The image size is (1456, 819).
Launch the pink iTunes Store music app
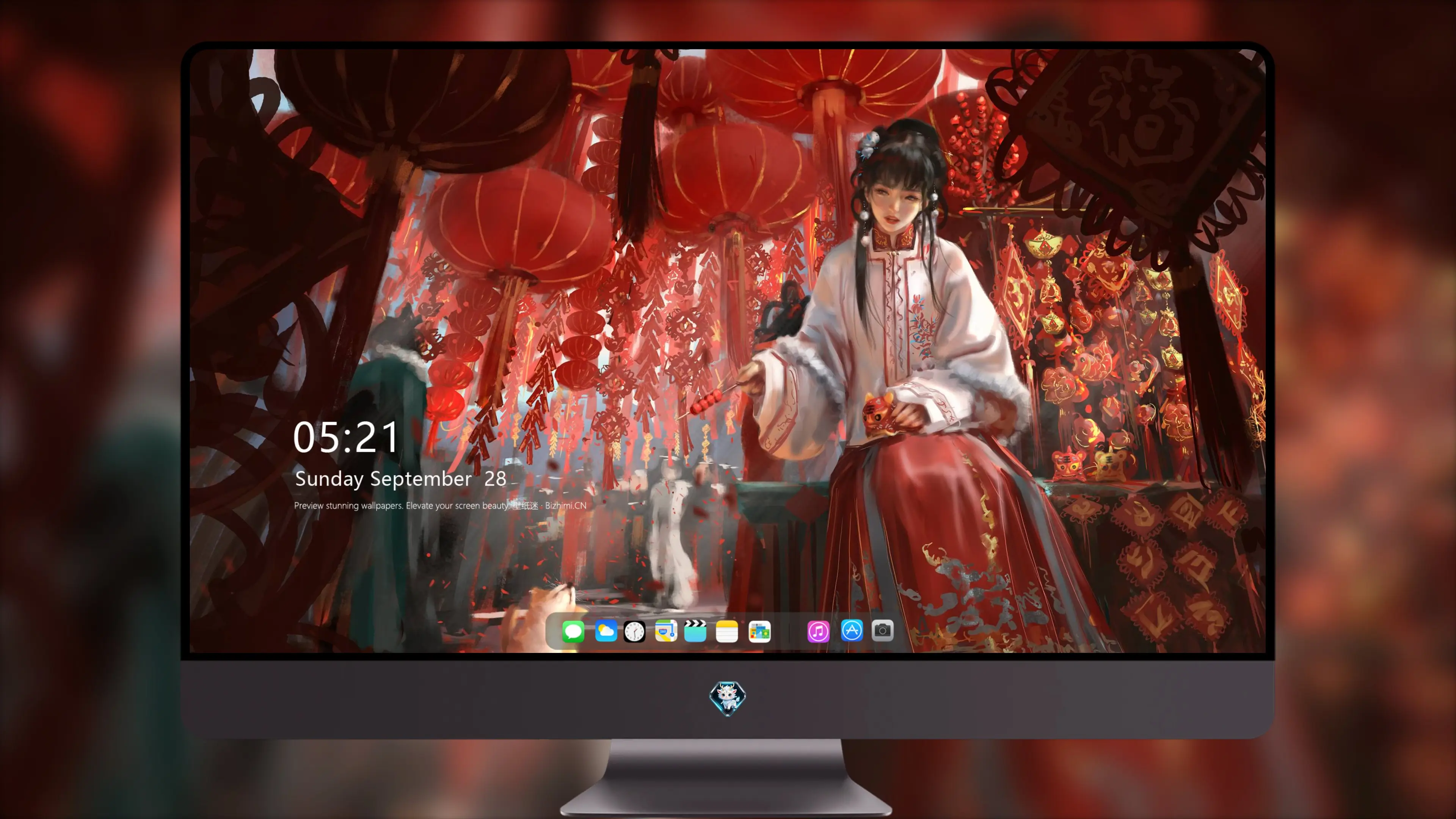[x=819, y=631]
